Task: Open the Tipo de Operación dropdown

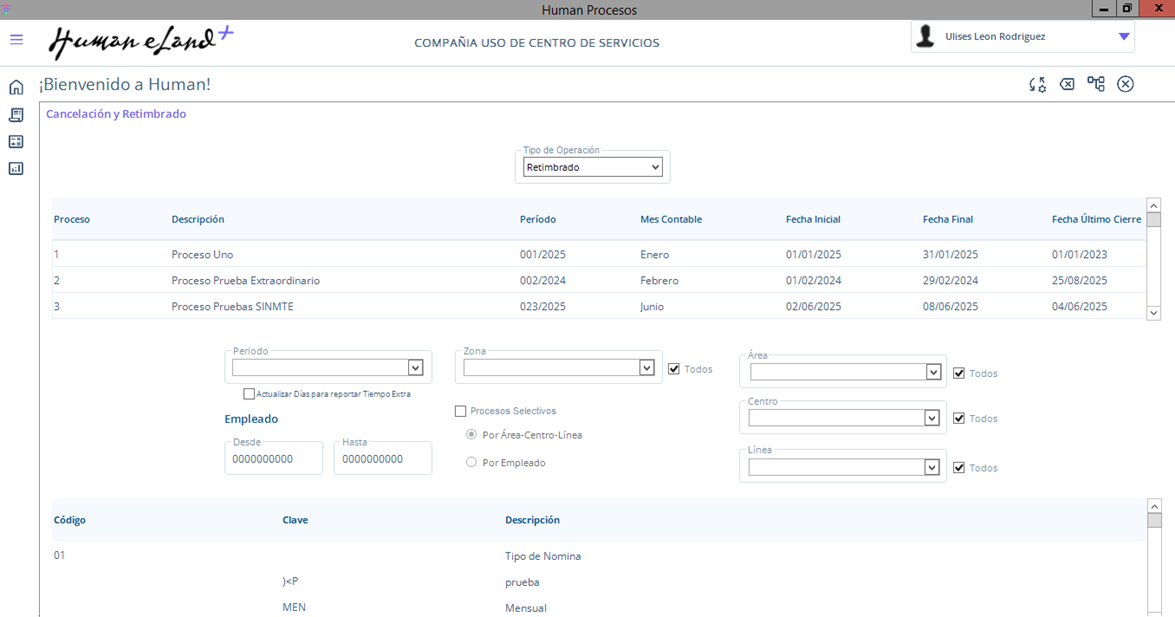Action: (592, 167)
